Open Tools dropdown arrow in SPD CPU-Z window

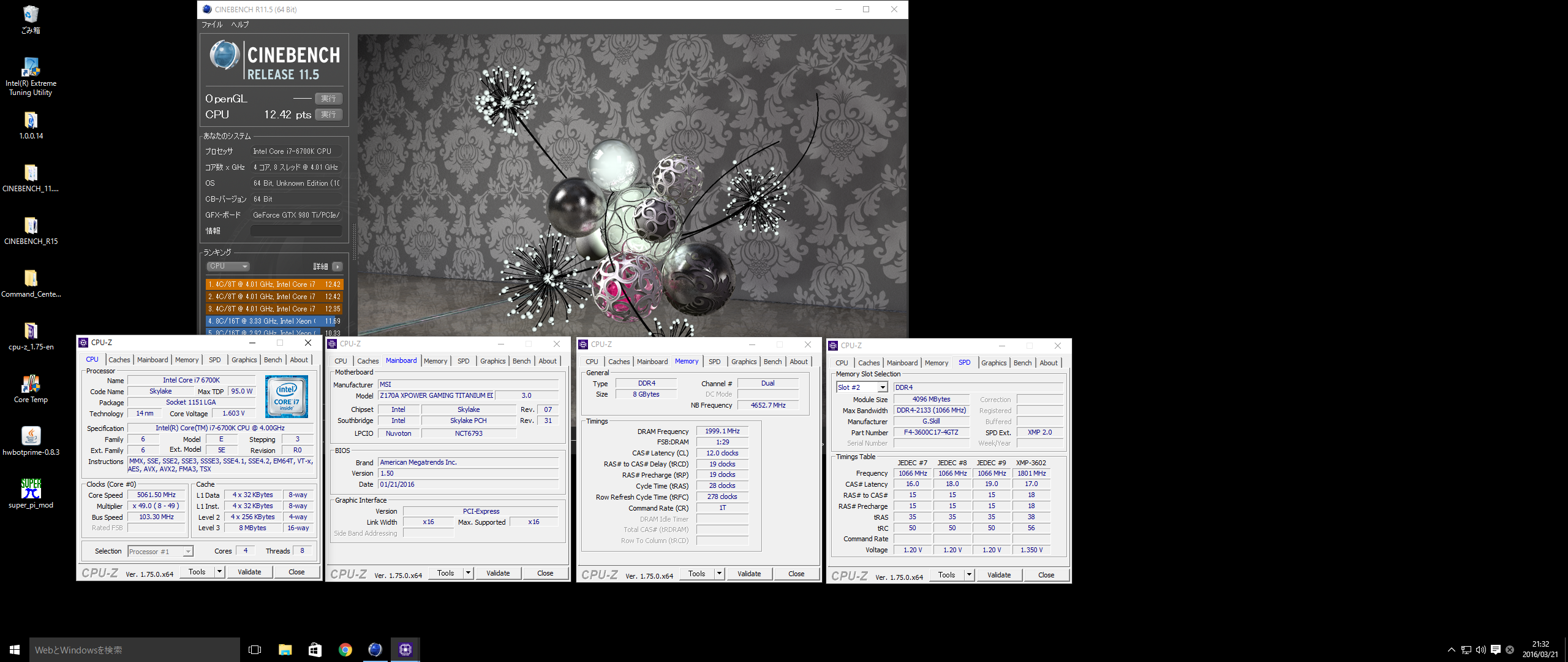click(x=970, y=575)
